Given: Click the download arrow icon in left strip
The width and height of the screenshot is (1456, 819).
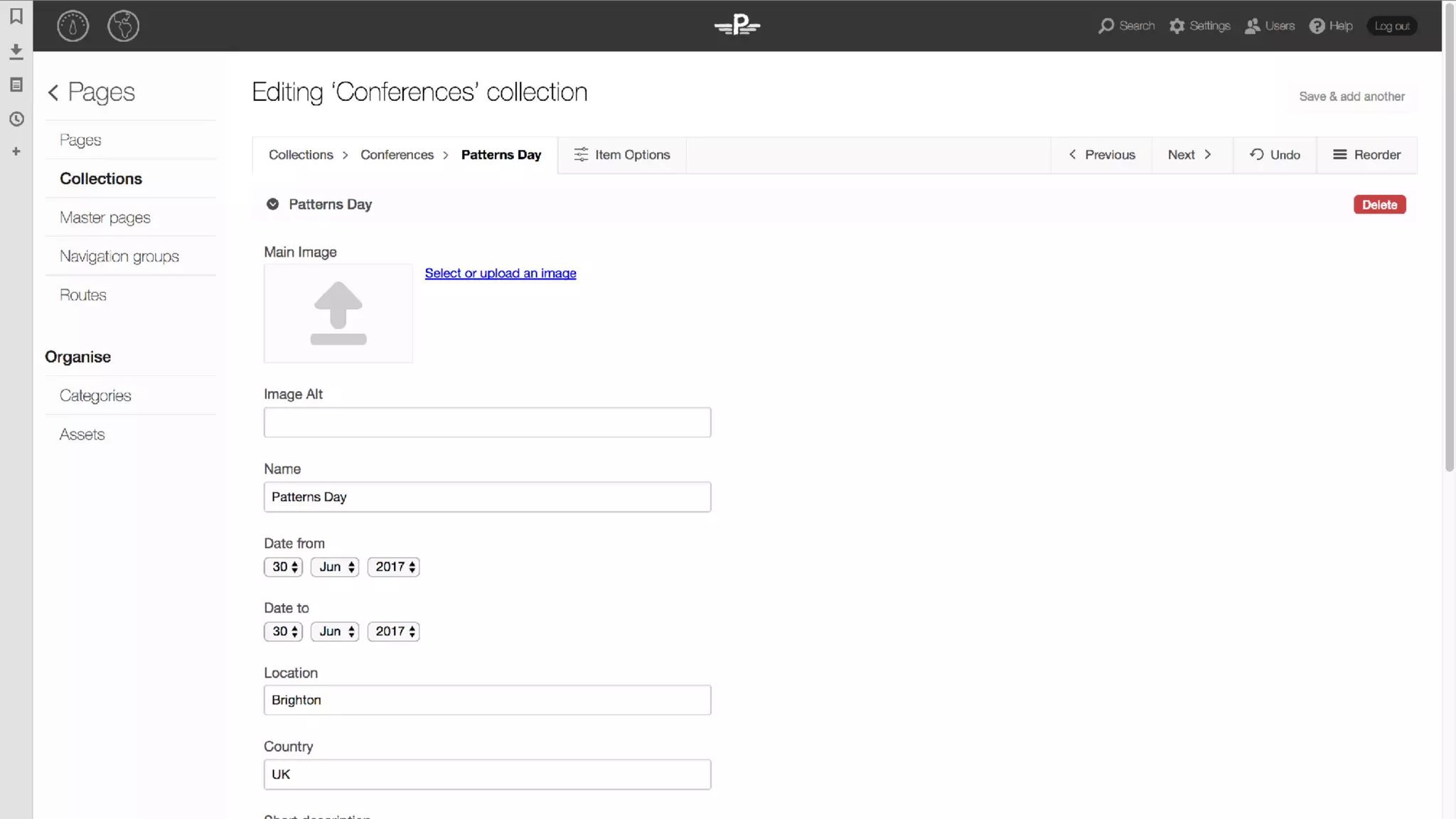Looking at the screenshot, I should (x=16, y=51).
